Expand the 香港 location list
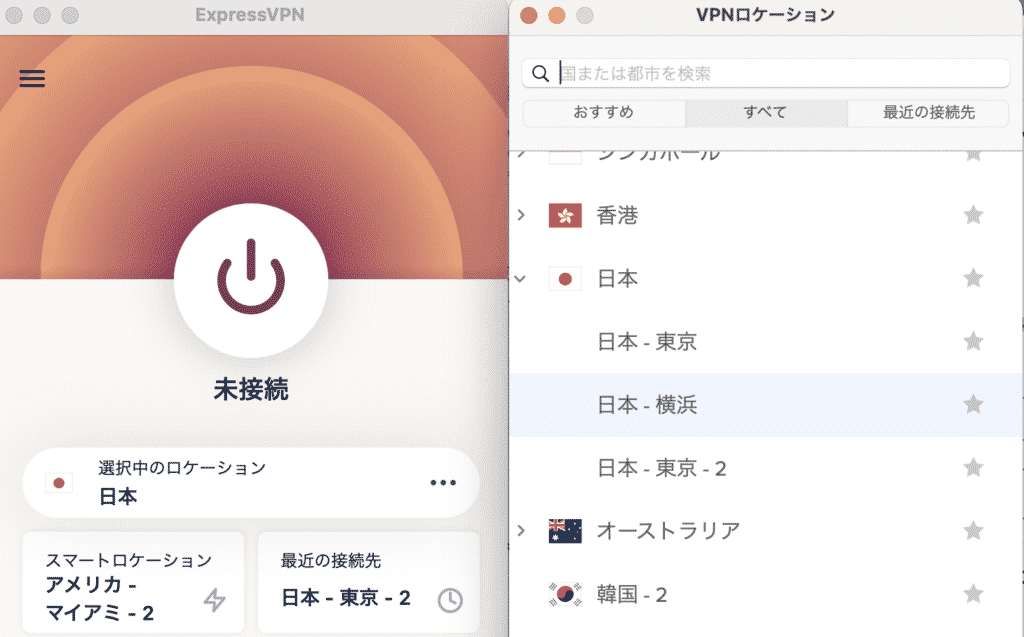Screen dimensions: 1024x637 [521, 215]
